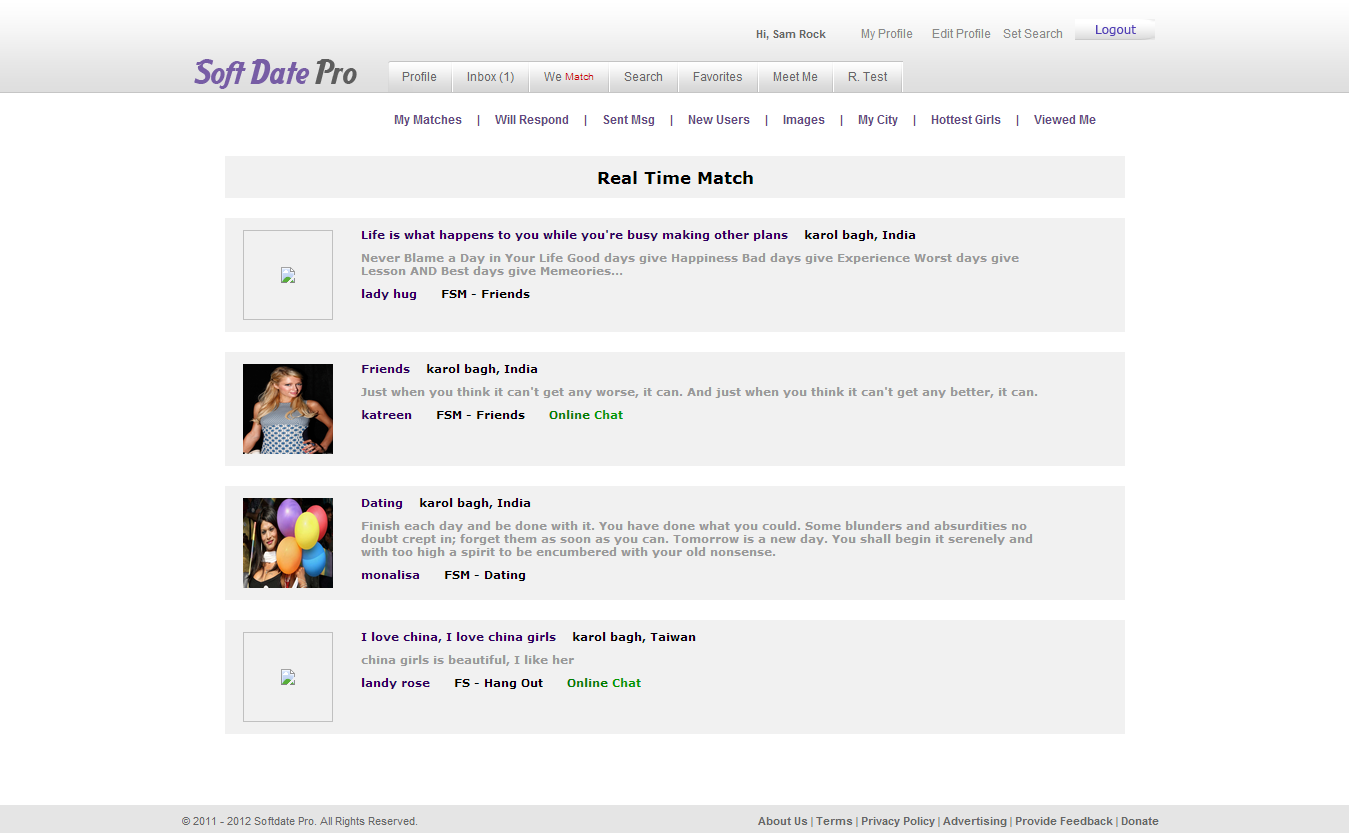Open About Us footer link
This screenshot has width=1349, height=833.
pos(782,821)
